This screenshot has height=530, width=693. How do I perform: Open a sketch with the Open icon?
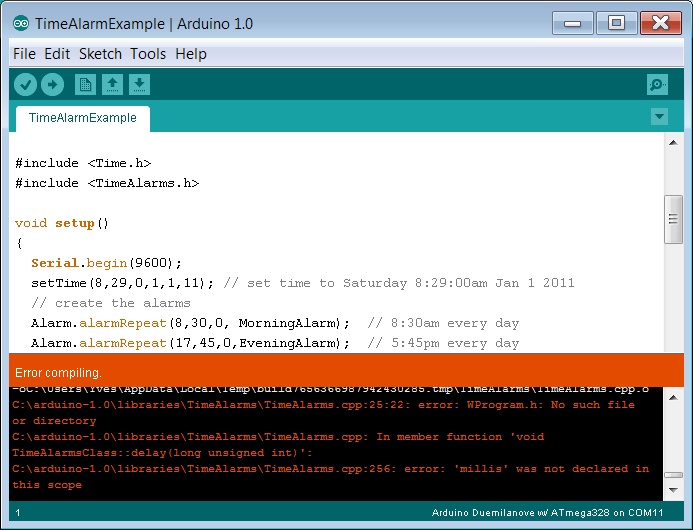coord(112,84)
